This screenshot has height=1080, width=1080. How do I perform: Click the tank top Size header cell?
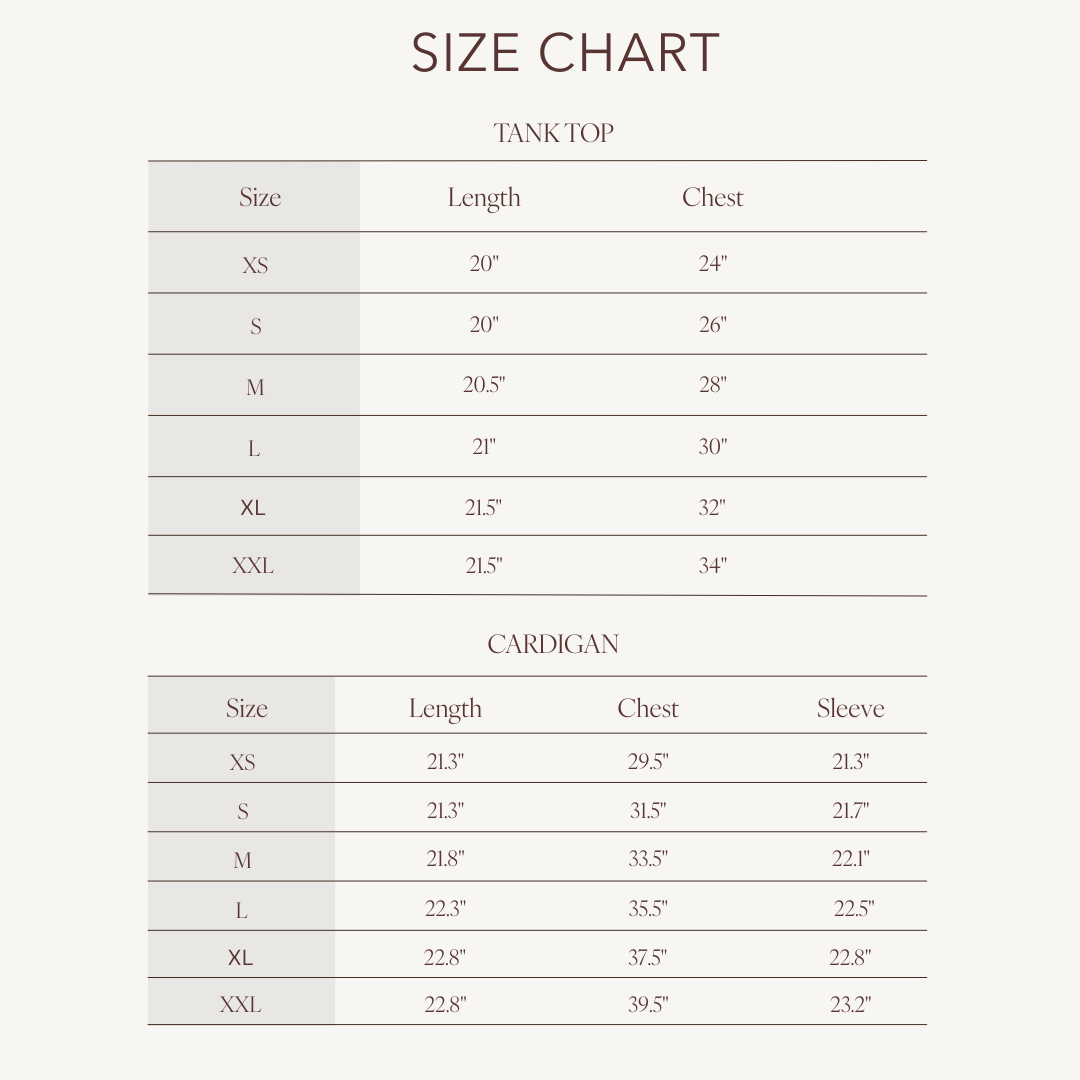[x=260, y=198]
